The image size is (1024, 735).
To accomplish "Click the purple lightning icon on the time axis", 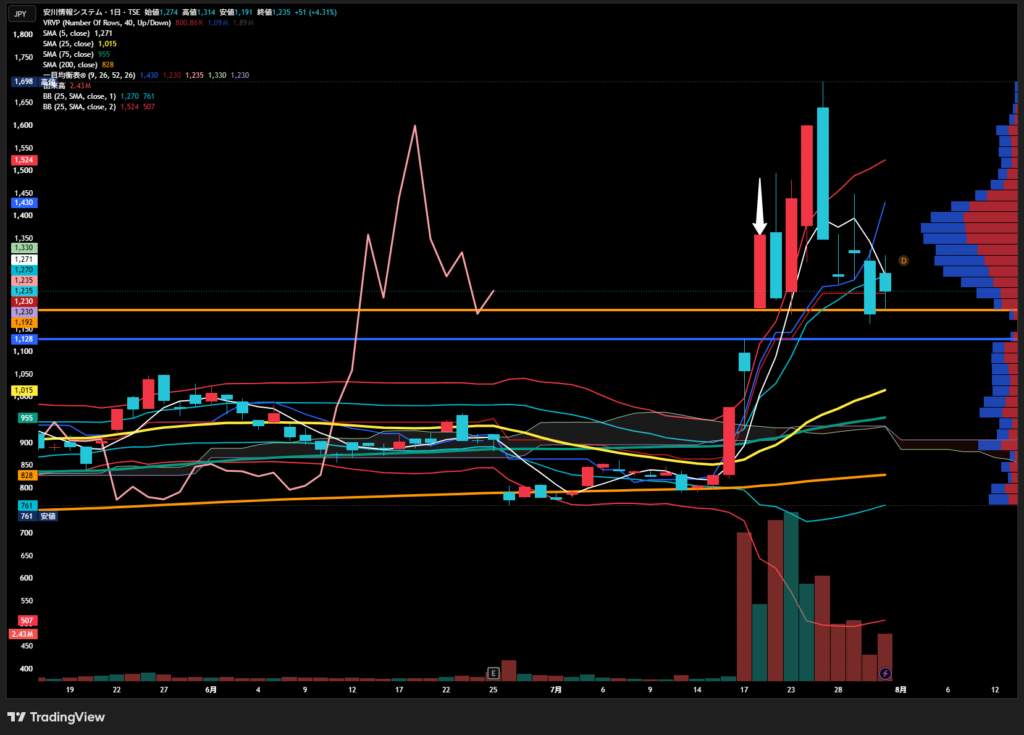I will point(886,673).
